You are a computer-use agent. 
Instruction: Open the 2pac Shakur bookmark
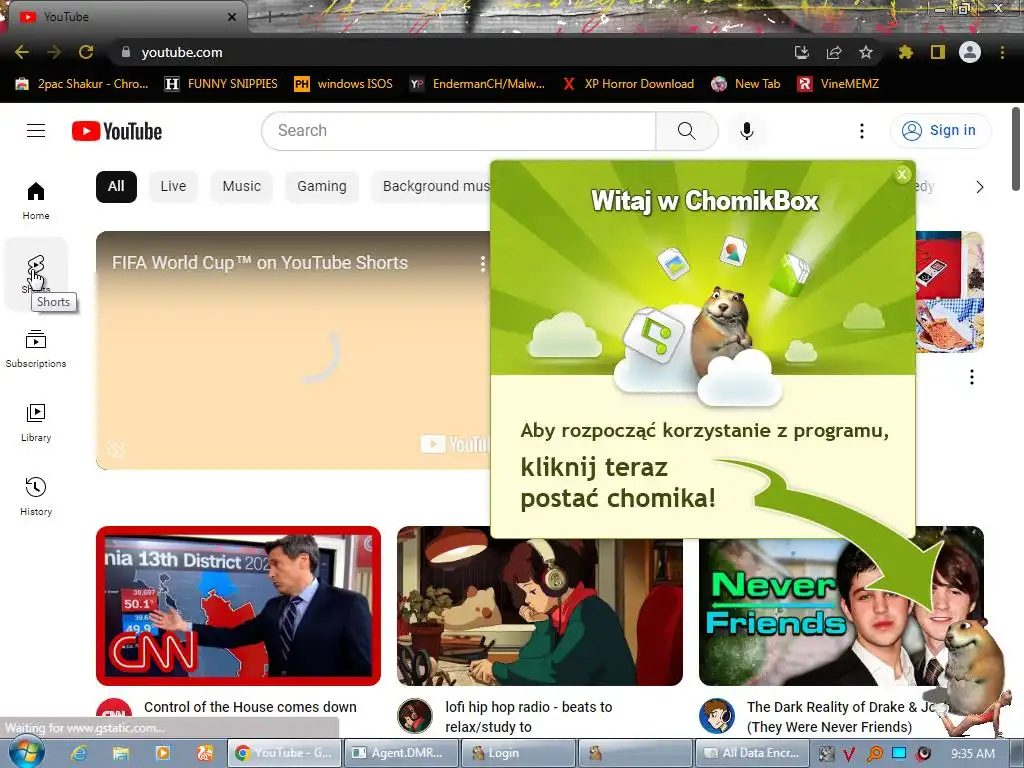(x=82, y=84)
